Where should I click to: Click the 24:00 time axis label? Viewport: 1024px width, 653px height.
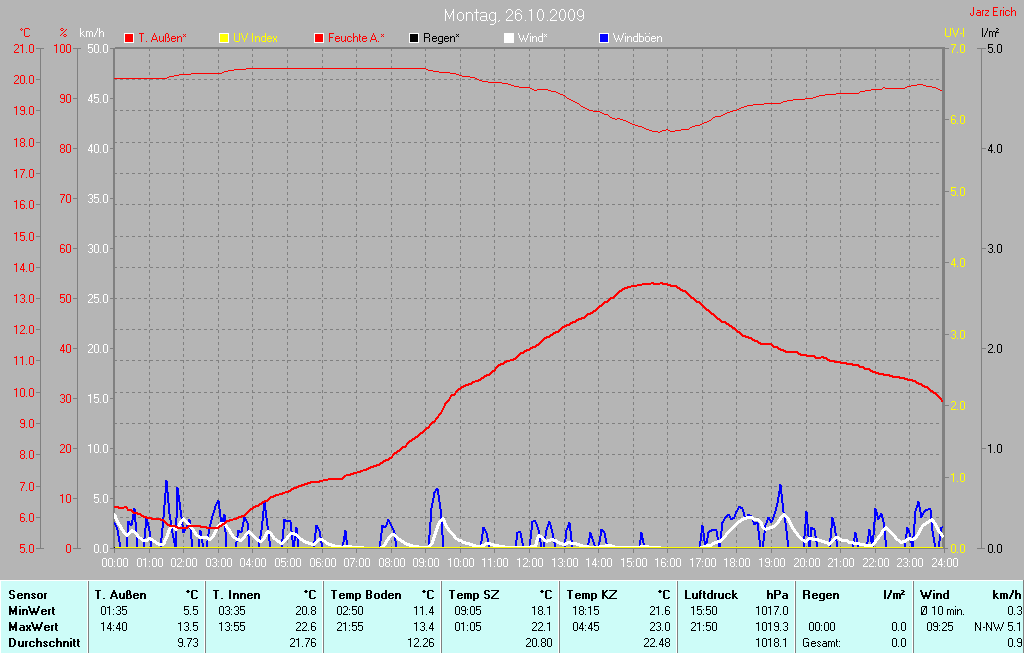944,562
